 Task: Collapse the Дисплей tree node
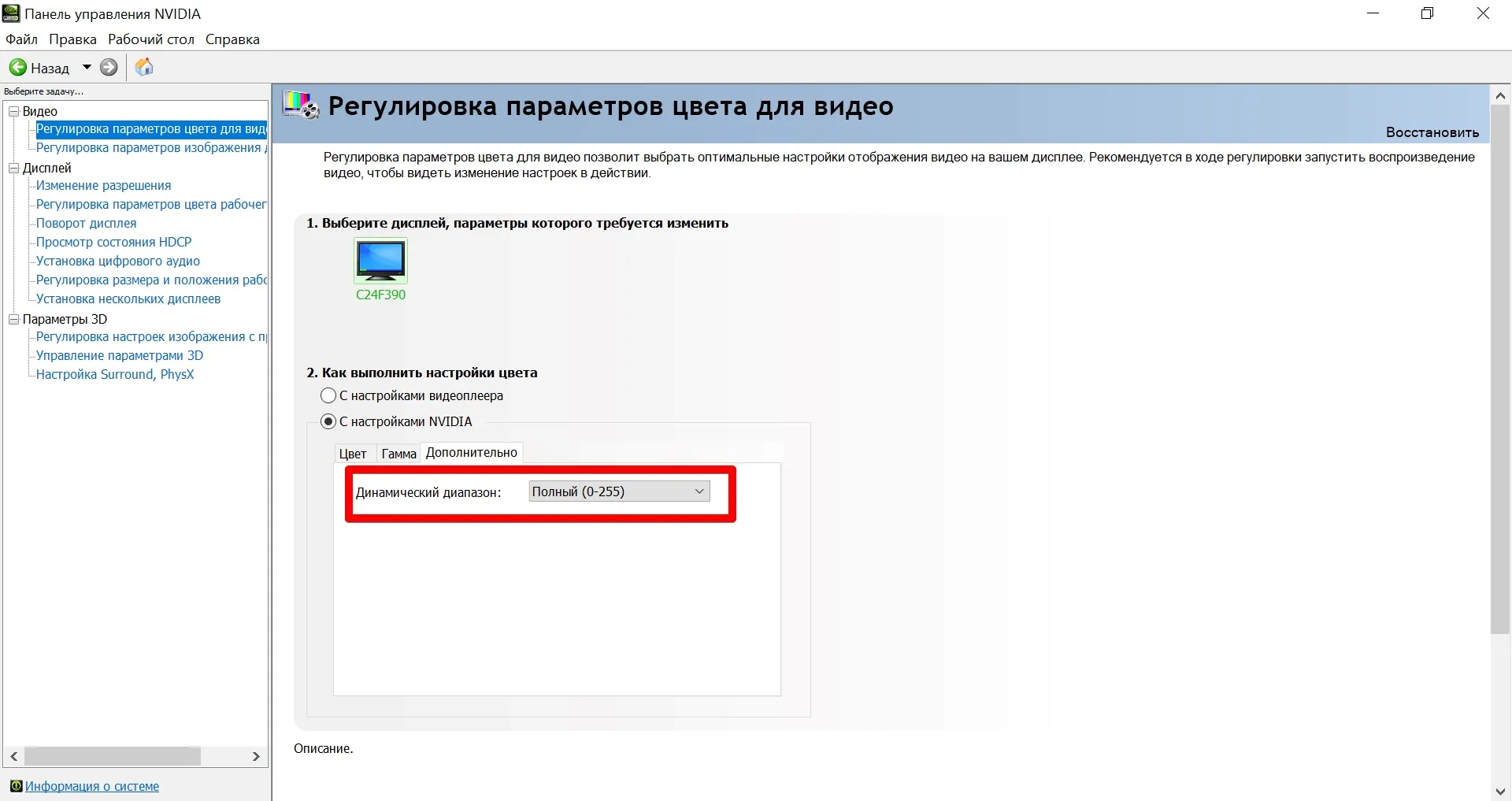(13, 168)
